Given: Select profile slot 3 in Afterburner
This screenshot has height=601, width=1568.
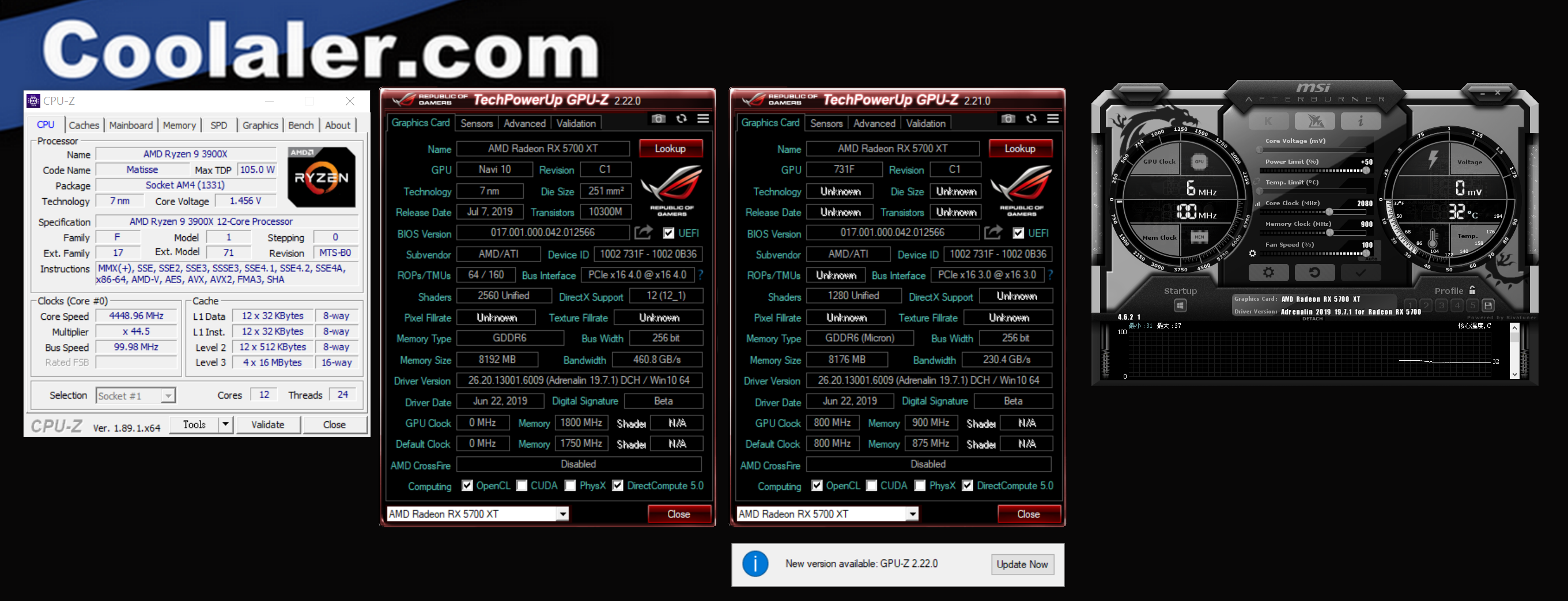Looking at the screenshot, I should 1441,305.
